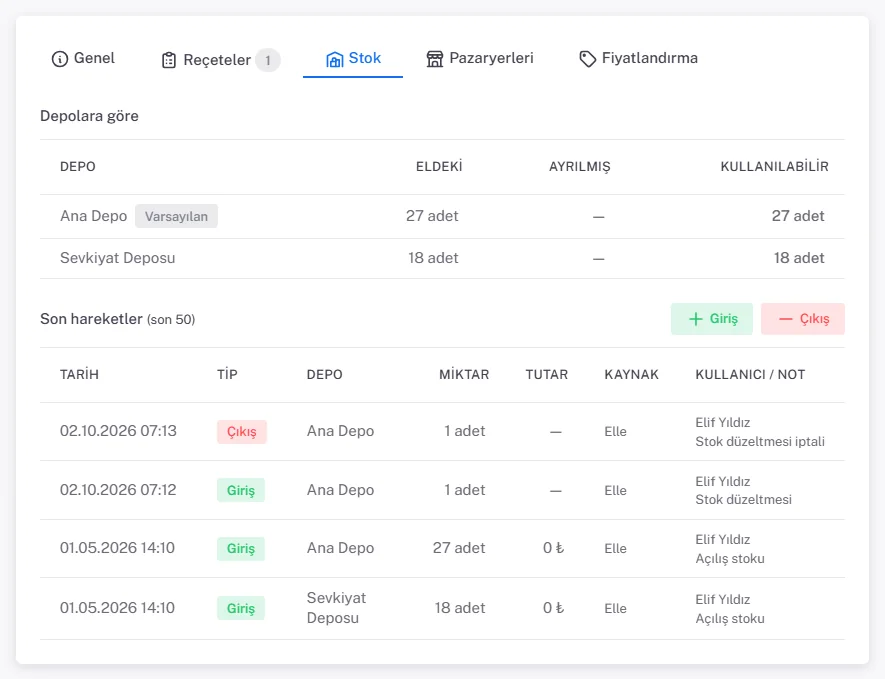885x679 pixels.
Task: Switch to the Reçeteler tab
Action: click(x=221, y=60)
